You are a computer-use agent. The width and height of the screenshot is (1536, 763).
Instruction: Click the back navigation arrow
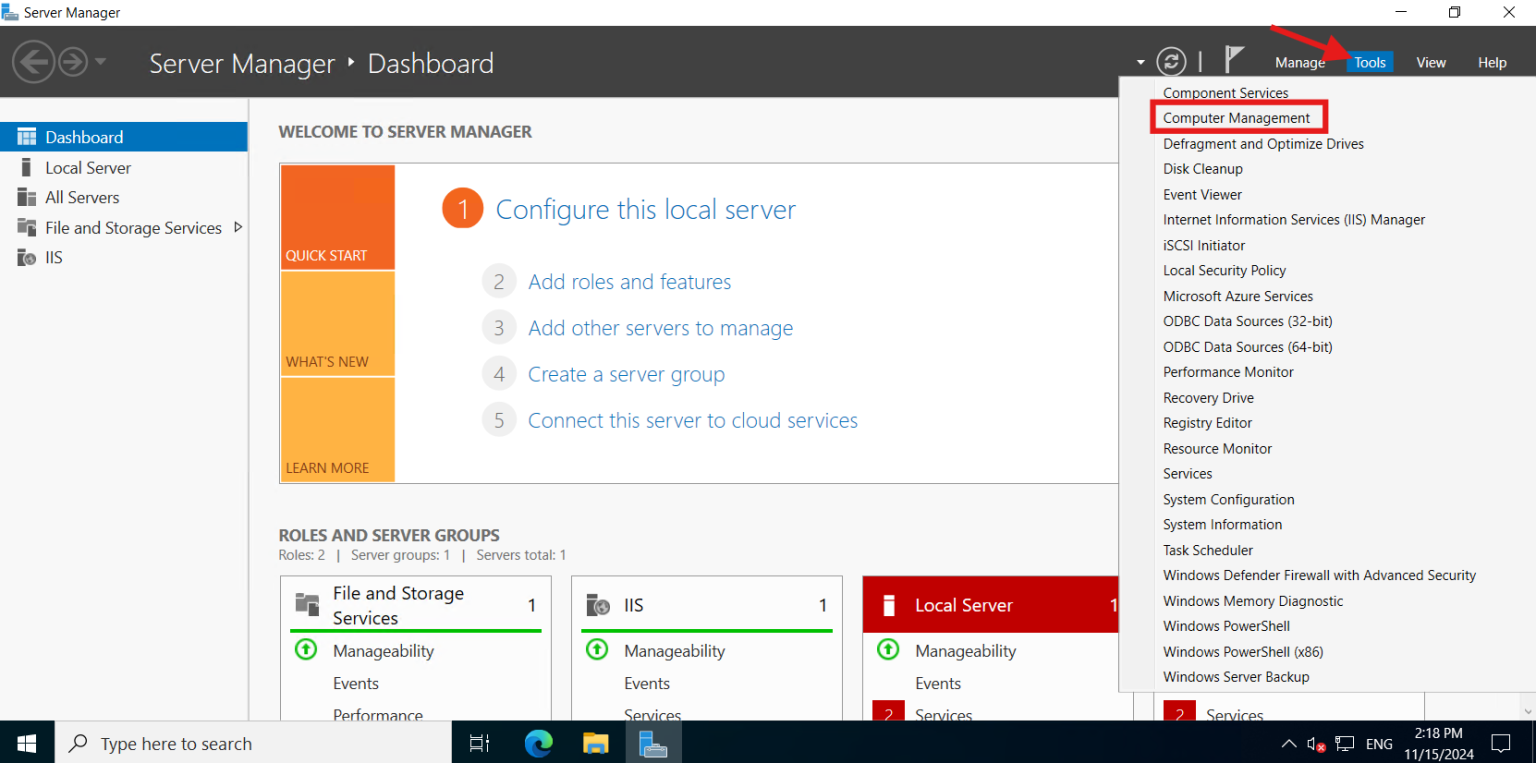[34, 62]
